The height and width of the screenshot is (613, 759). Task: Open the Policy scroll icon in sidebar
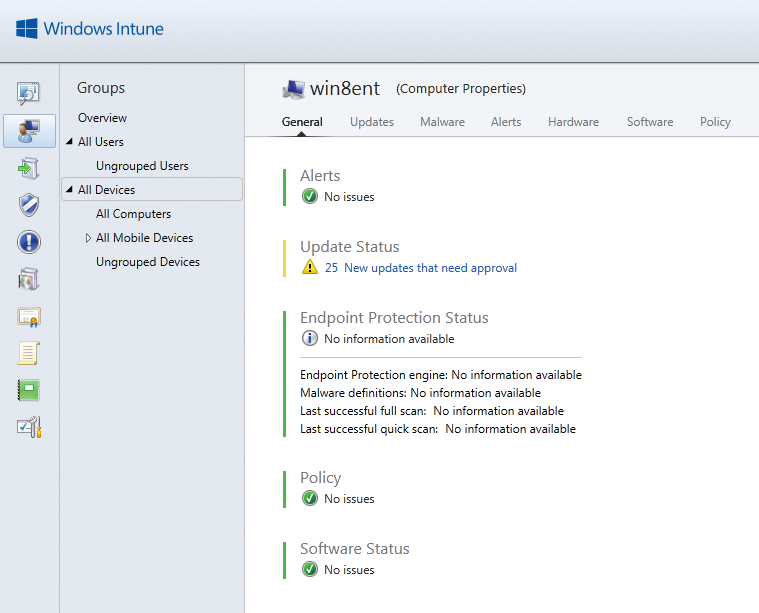click(x=29, y=353)
